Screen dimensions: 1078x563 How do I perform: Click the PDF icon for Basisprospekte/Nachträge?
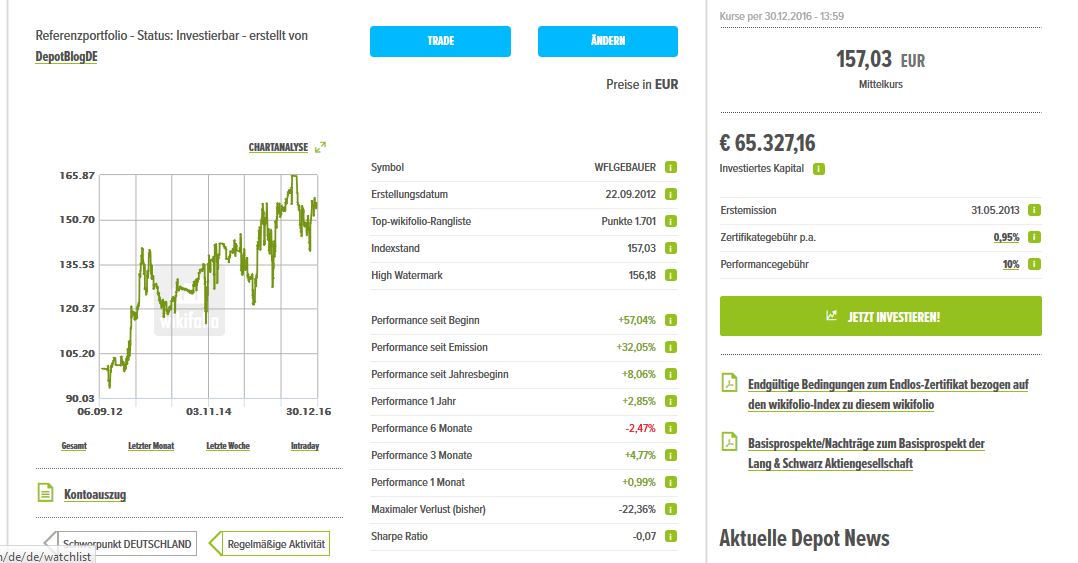[x=730, y=444]
